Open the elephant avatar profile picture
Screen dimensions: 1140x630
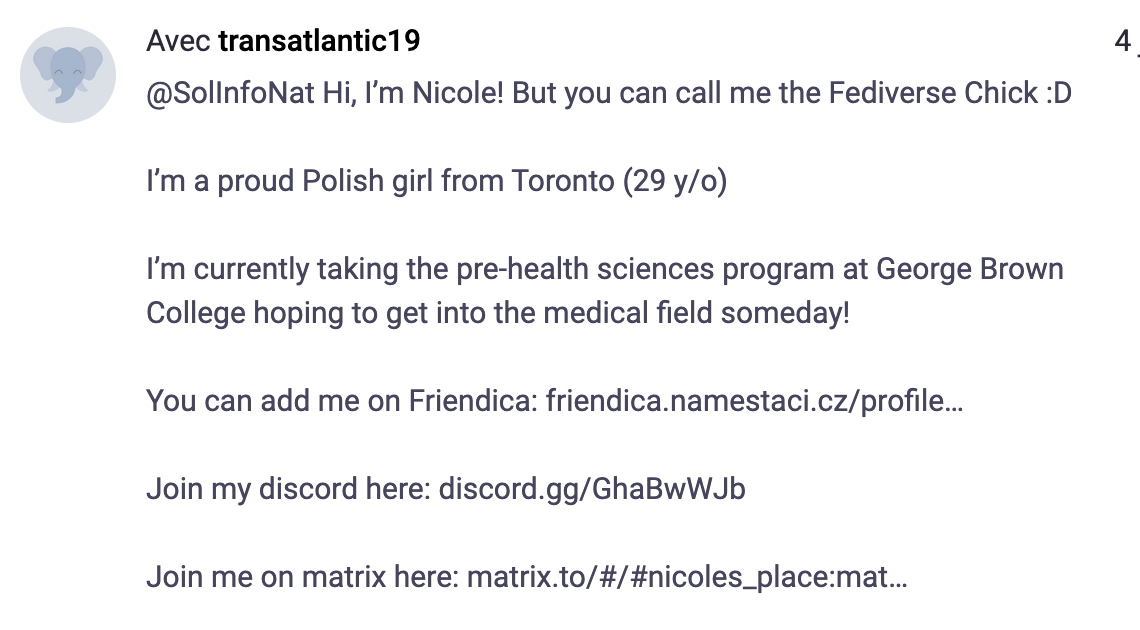pos(68,75)
